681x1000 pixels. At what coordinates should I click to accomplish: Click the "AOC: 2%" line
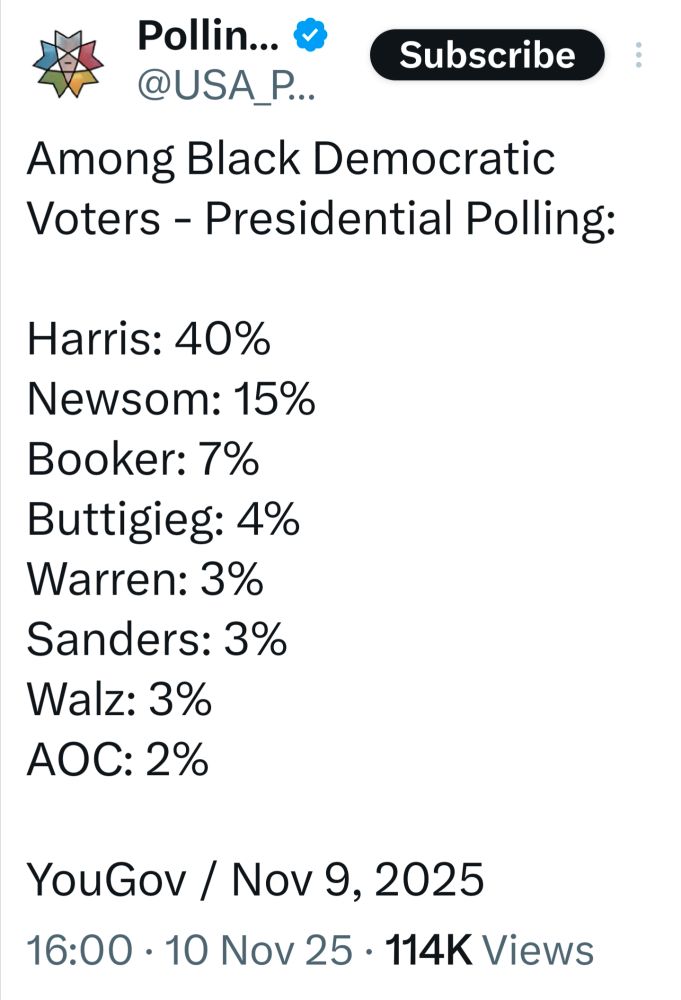(x=117, y=759)
